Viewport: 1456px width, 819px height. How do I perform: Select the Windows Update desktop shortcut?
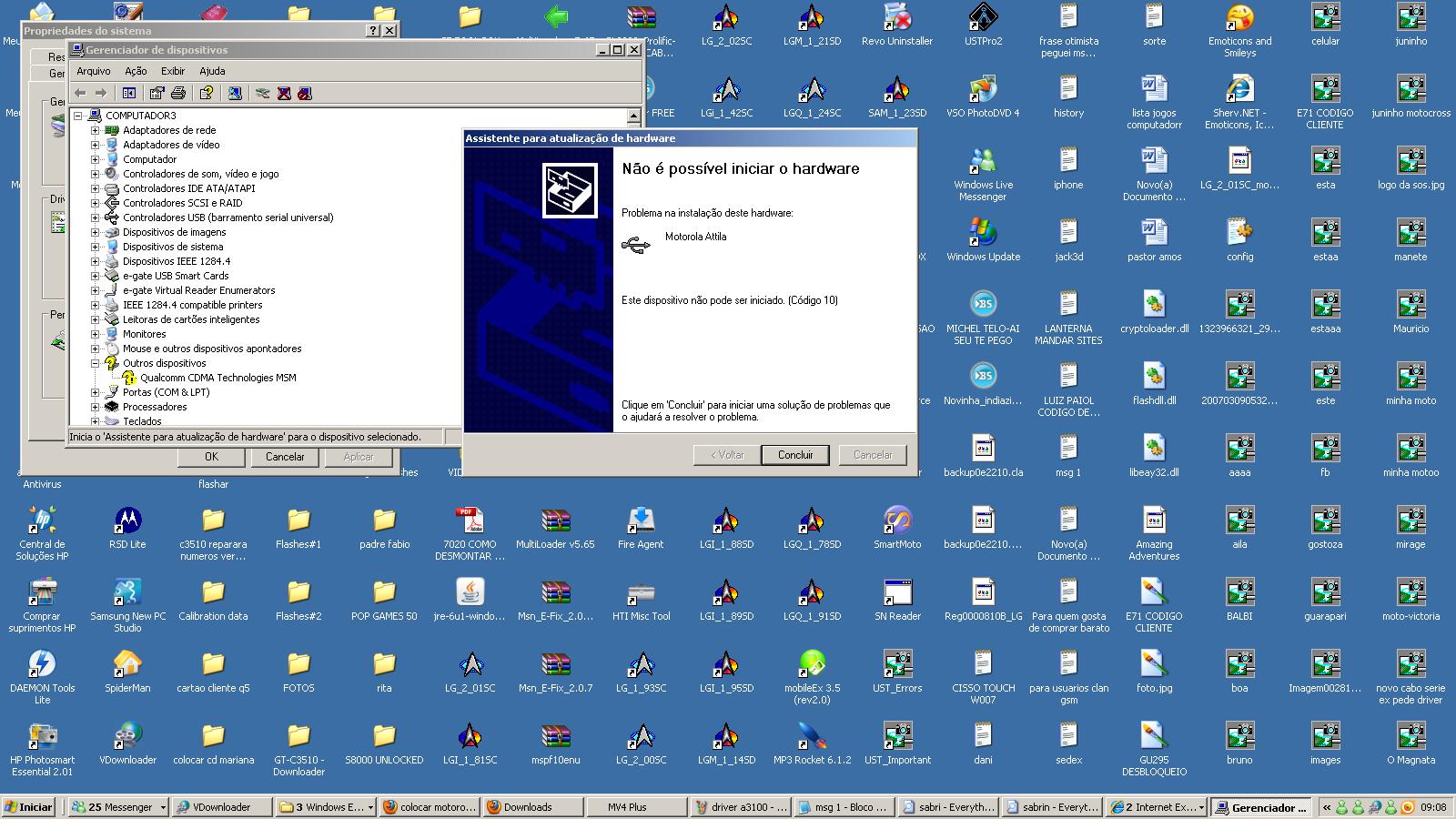983,240
